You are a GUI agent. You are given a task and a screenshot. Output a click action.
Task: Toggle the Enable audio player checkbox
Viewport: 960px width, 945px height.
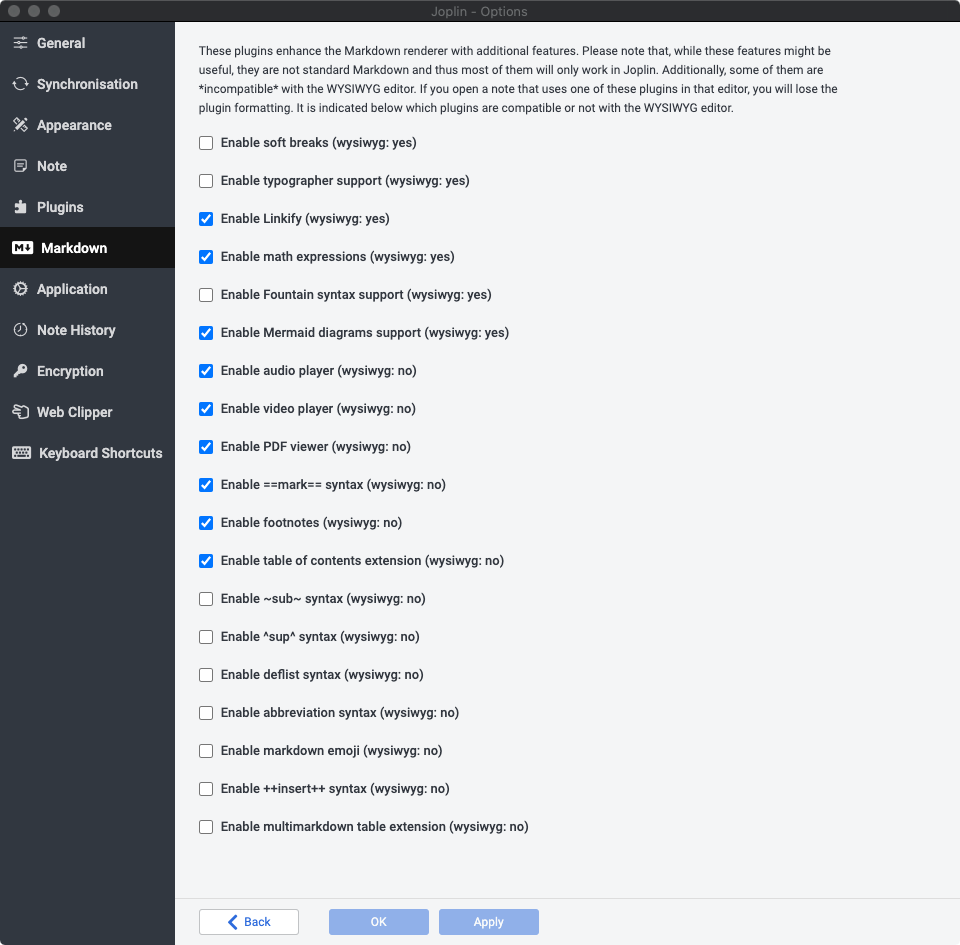[206, 371]
